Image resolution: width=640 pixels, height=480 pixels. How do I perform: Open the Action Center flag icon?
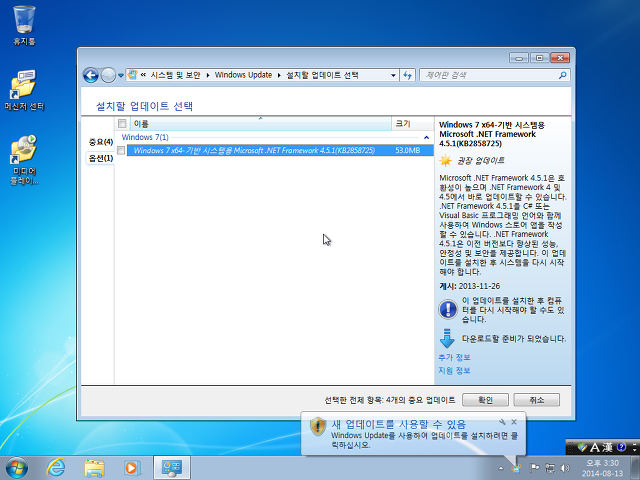[534, 468]
